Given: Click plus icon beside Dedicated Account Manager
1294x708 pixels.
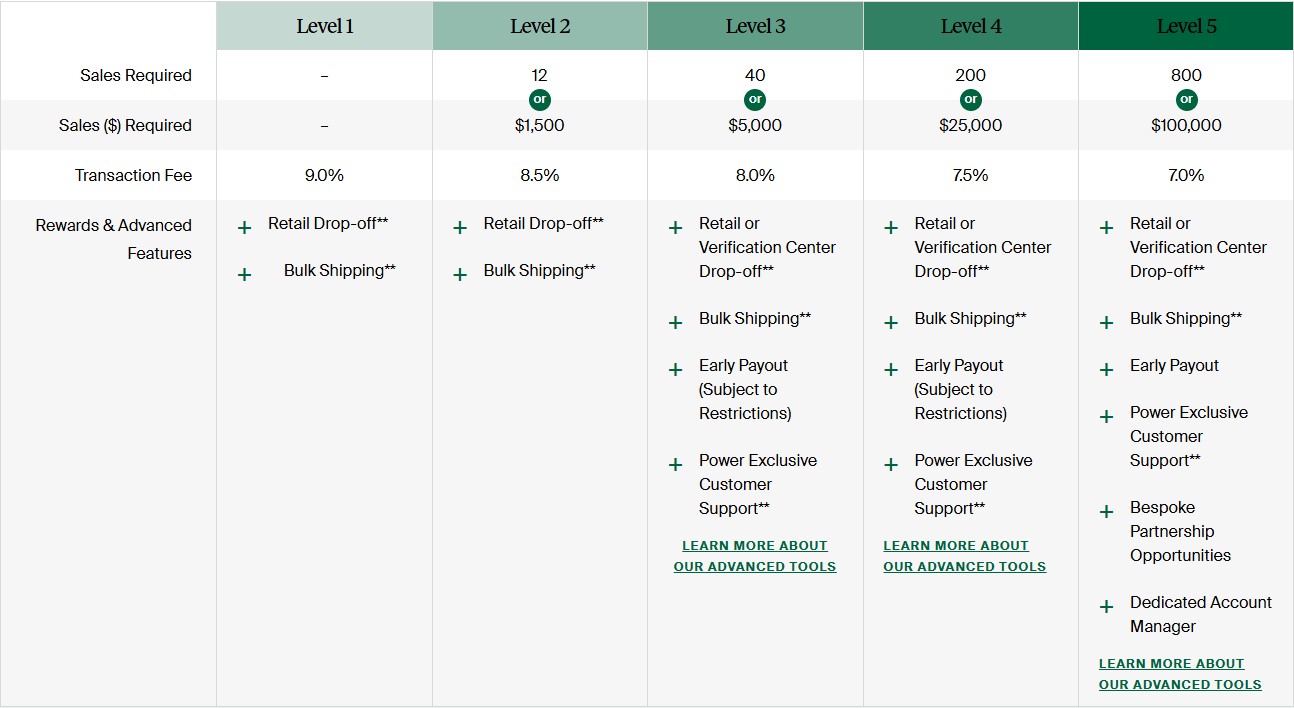Looking at the screenshot, I should click(x=1106, y=606).
